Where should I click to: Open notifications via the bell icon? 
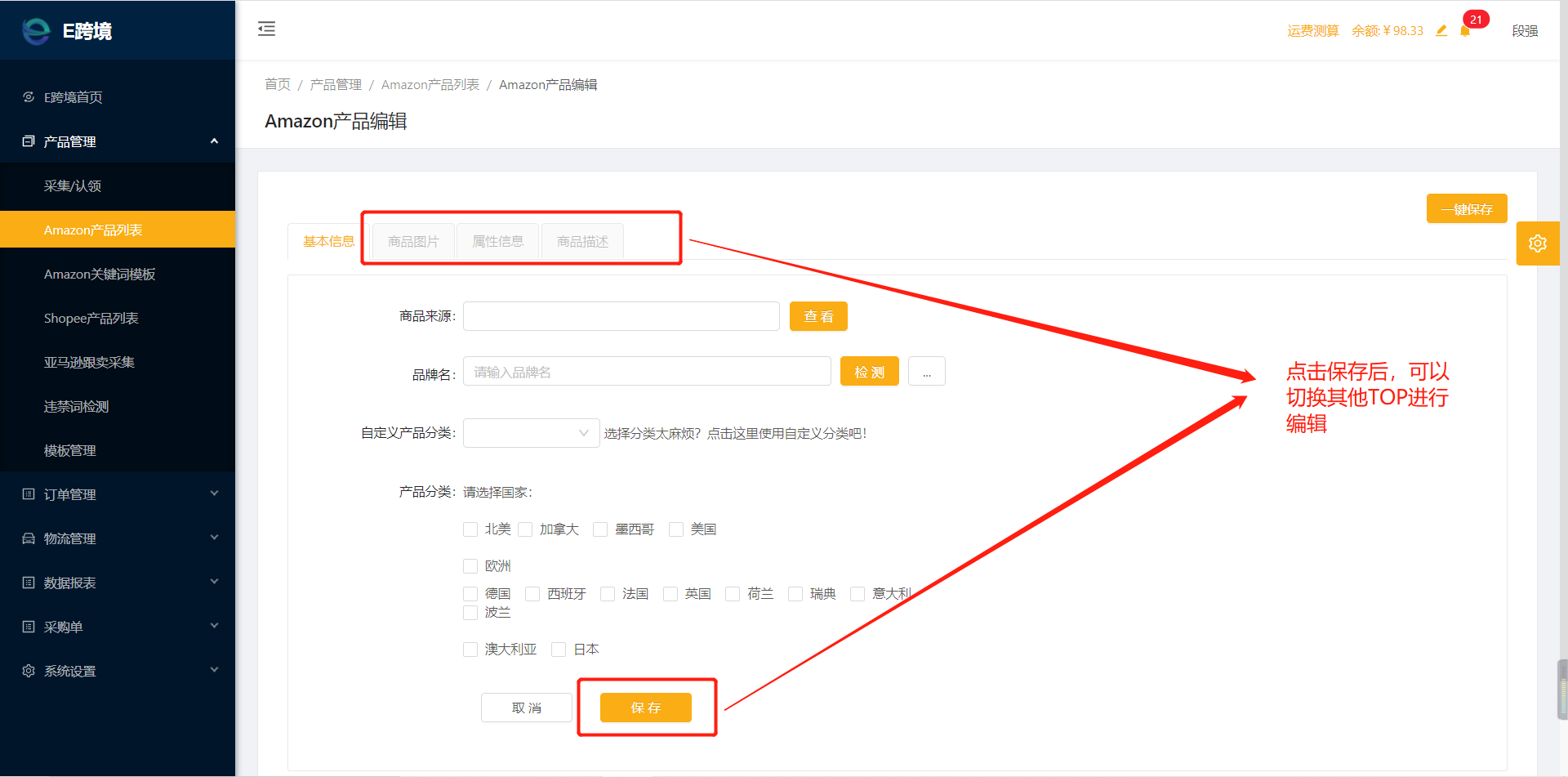click(1465, 31)
